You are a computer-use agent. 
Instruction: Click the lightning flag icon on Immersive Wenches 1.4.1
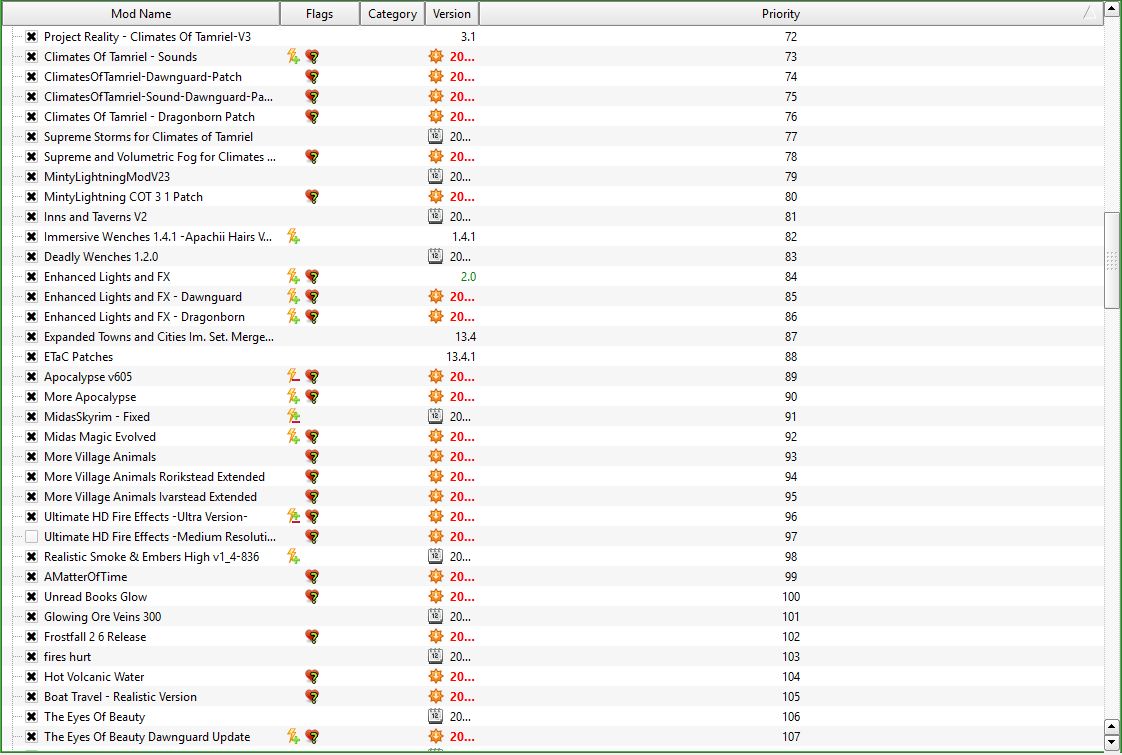293,237
